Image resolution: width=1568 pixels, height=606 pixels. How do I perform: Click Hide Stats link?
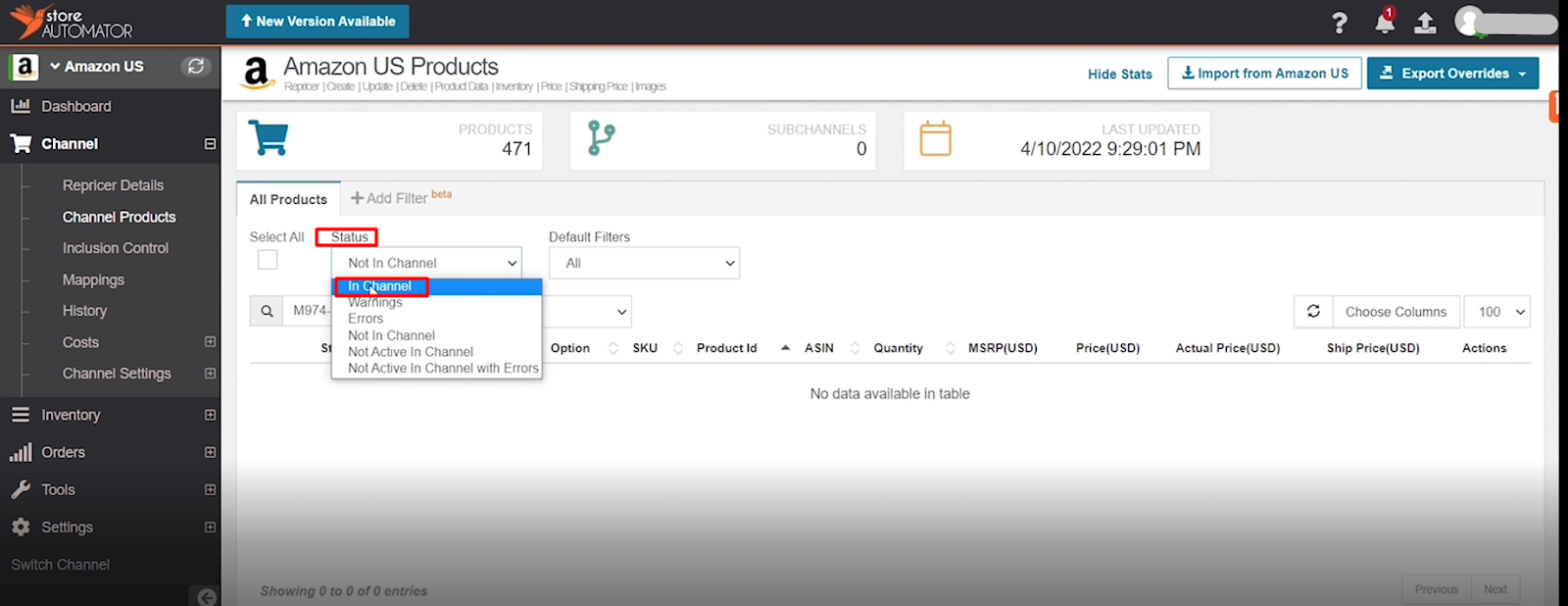1120,74
